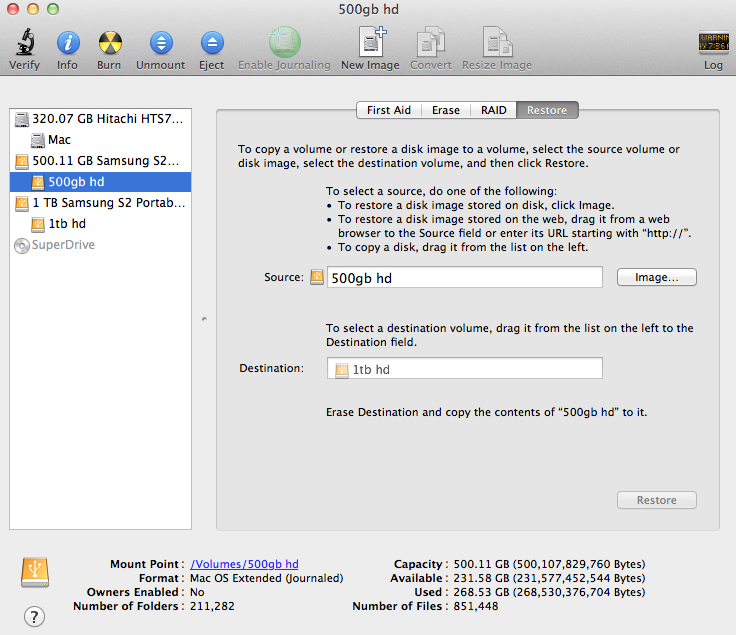736x635 pixels.
Task: Click the Convert toolbar icon
Action: pyautogui.click(x=430, y=42)
